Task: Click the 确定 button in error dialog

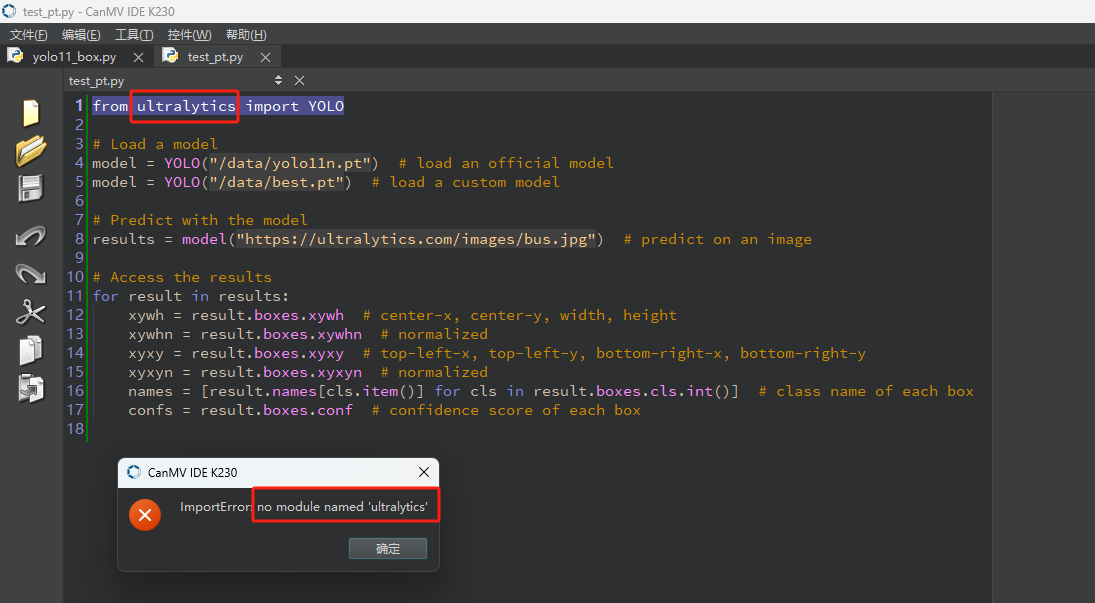Action: (388, 548)
